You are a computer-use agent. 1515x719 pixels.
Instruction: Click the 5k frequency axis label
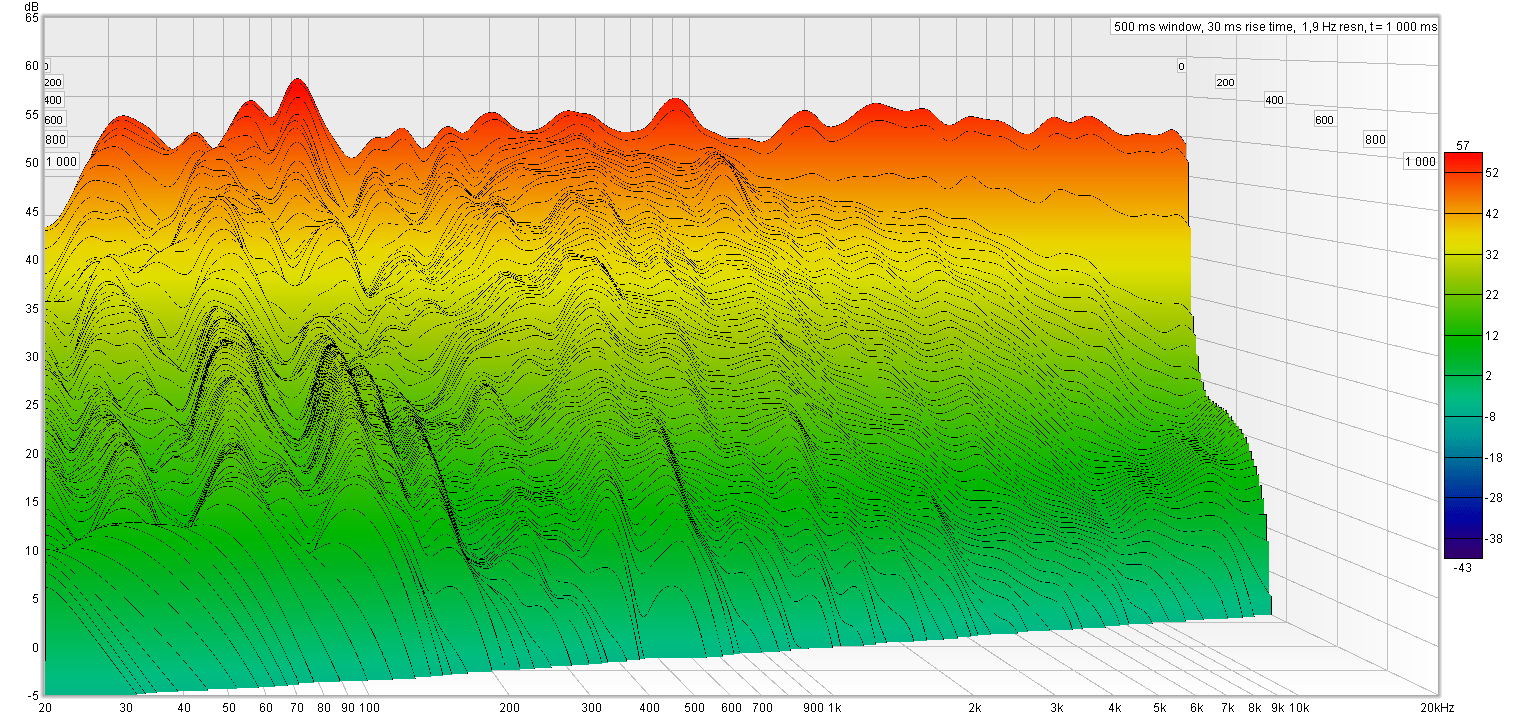1159,708
